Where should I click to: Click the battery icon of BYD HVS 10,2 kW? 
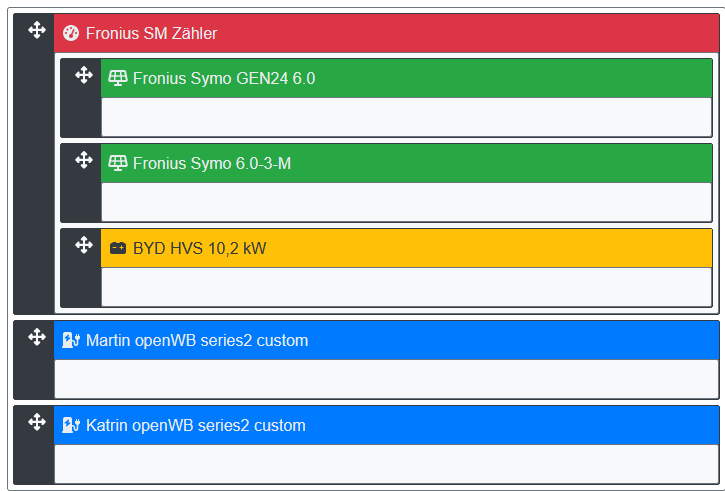click(x=117, y=248)
